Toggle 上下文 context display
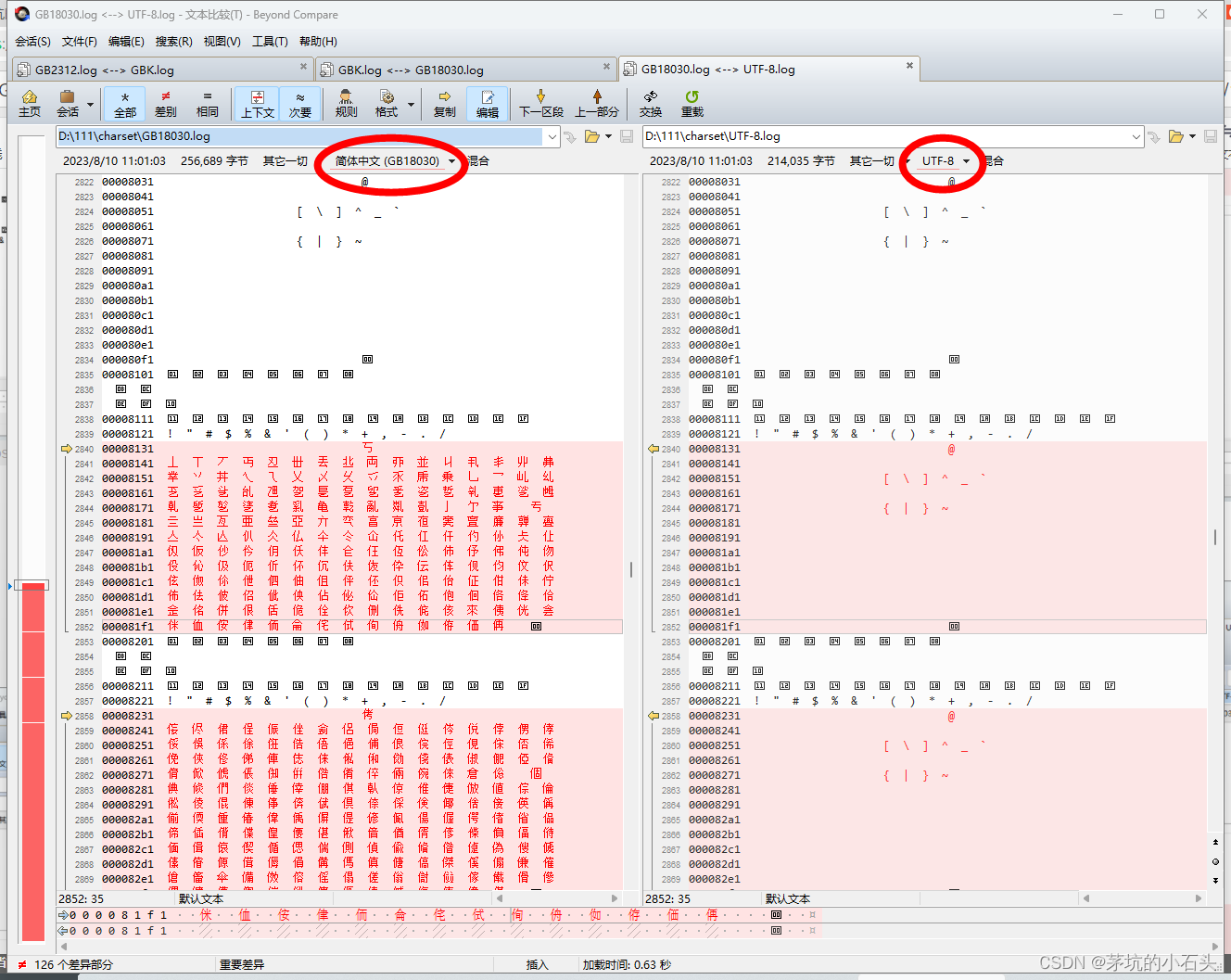 tap(258, 103)
